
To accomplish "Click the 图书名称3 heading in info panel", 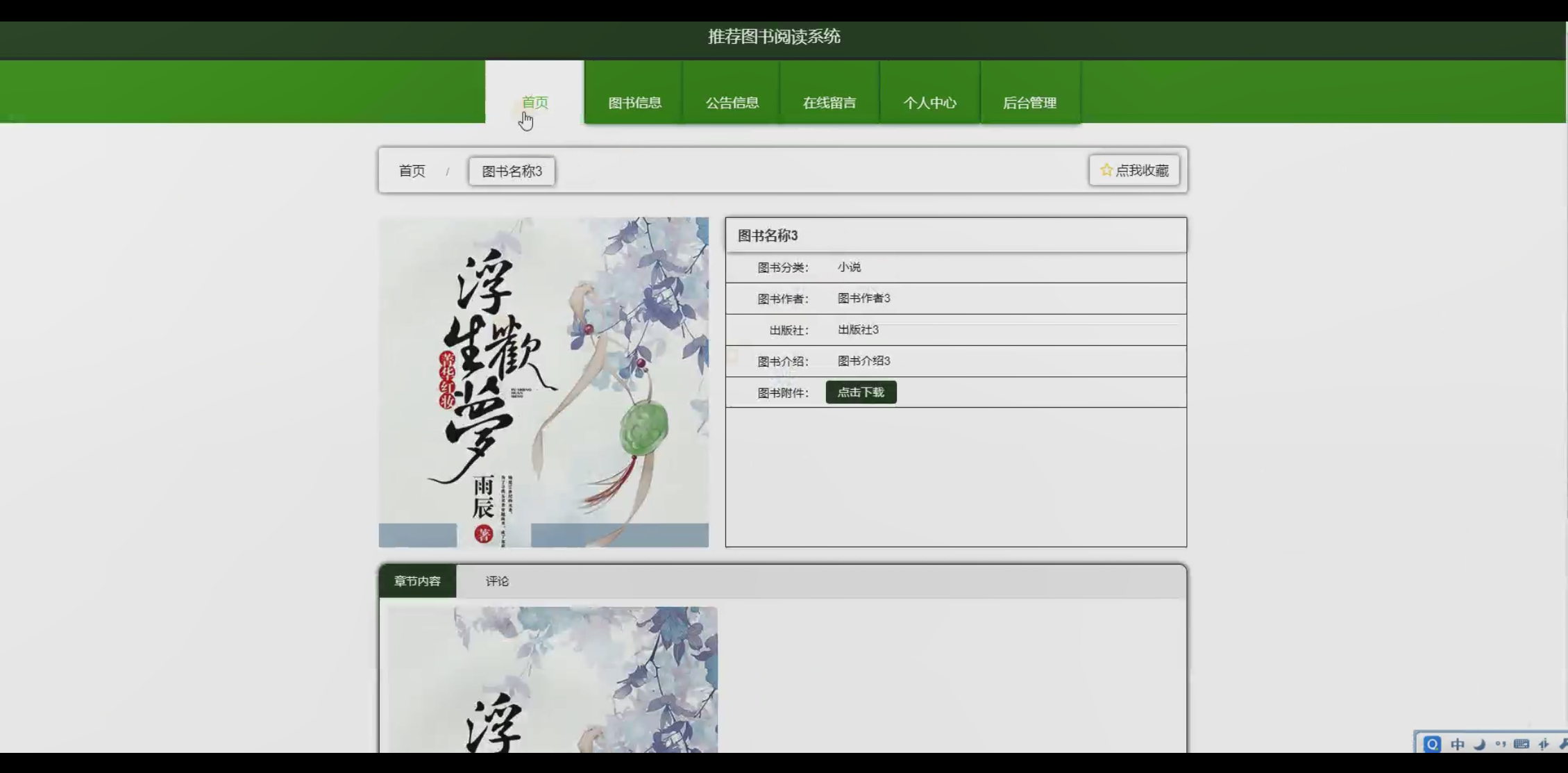I will pyautogui.click(x=768, y=235).
